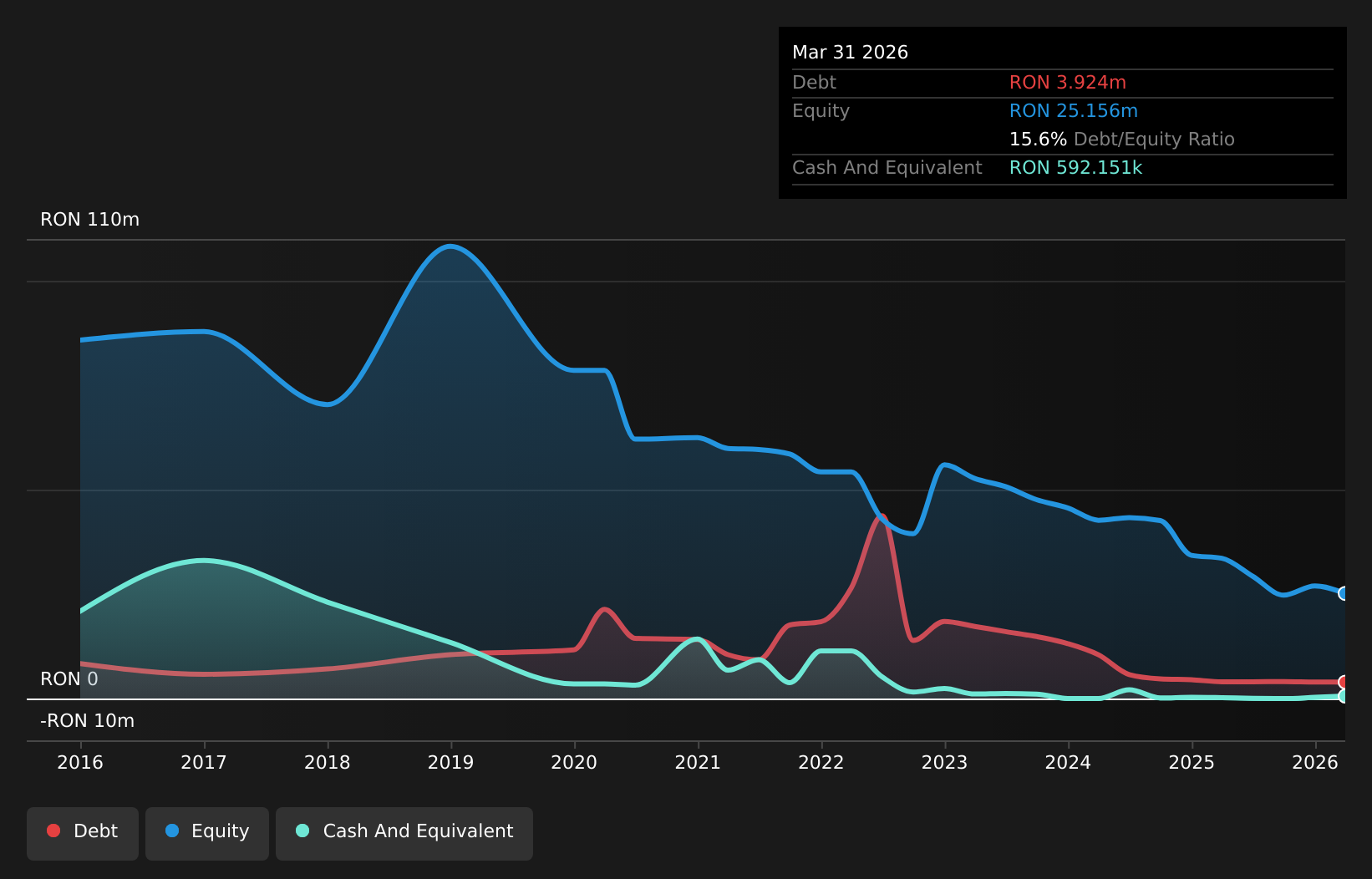Click the 15.6% Debt/Equity Ratio text
The height and width of the screenshot is (879, 1372).
point(1122,140)
